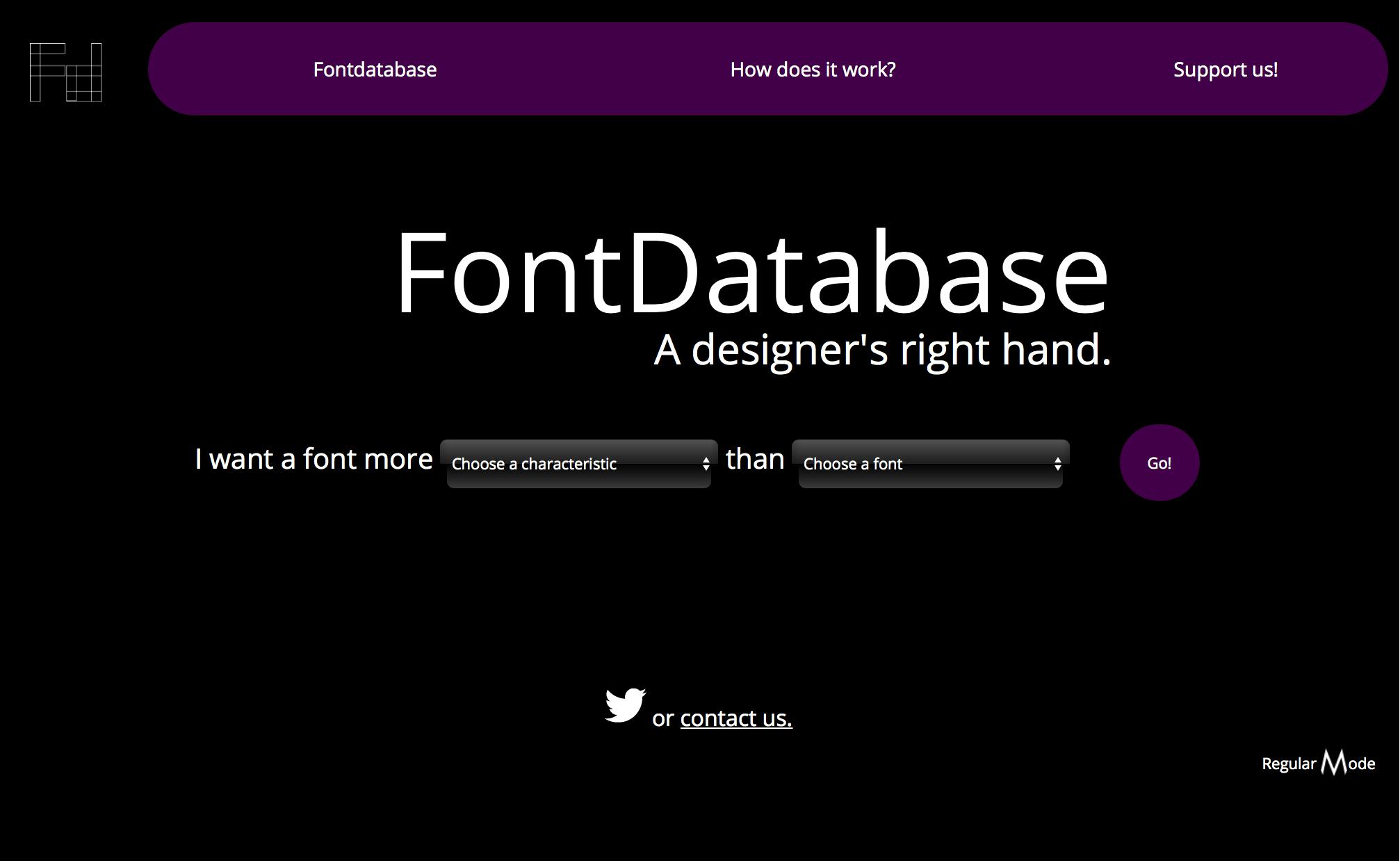Click the empty purple navigation bar area
The width and height of the screenshot is (1400, 861).
[584, 70]
